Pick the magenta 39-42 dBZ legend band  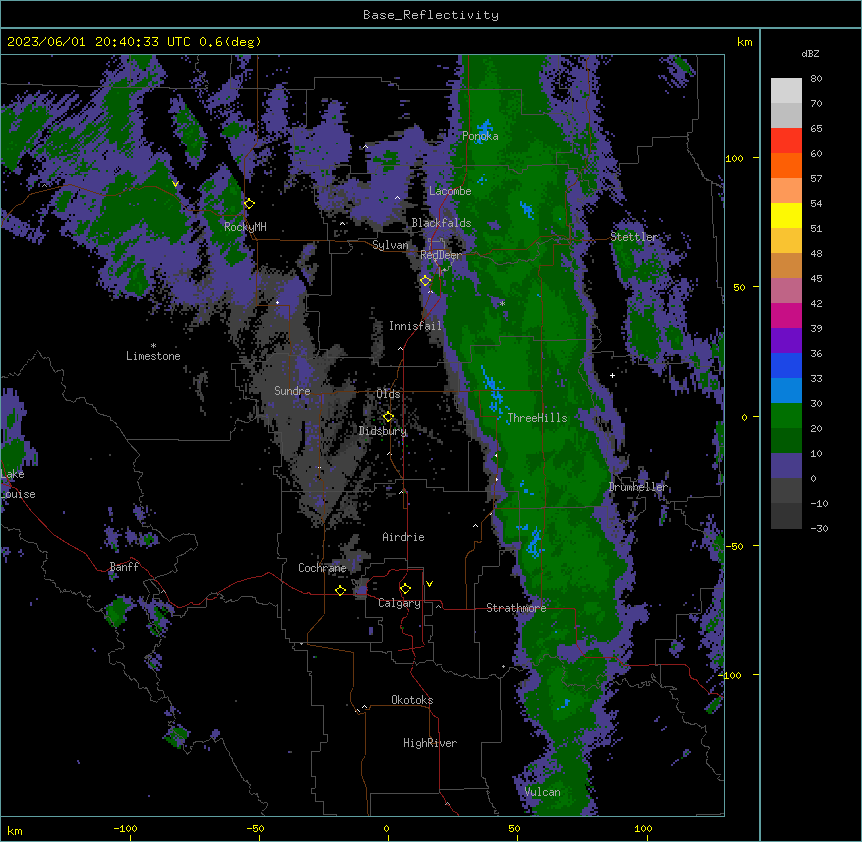pyautogui.click(x=786, y=315)
